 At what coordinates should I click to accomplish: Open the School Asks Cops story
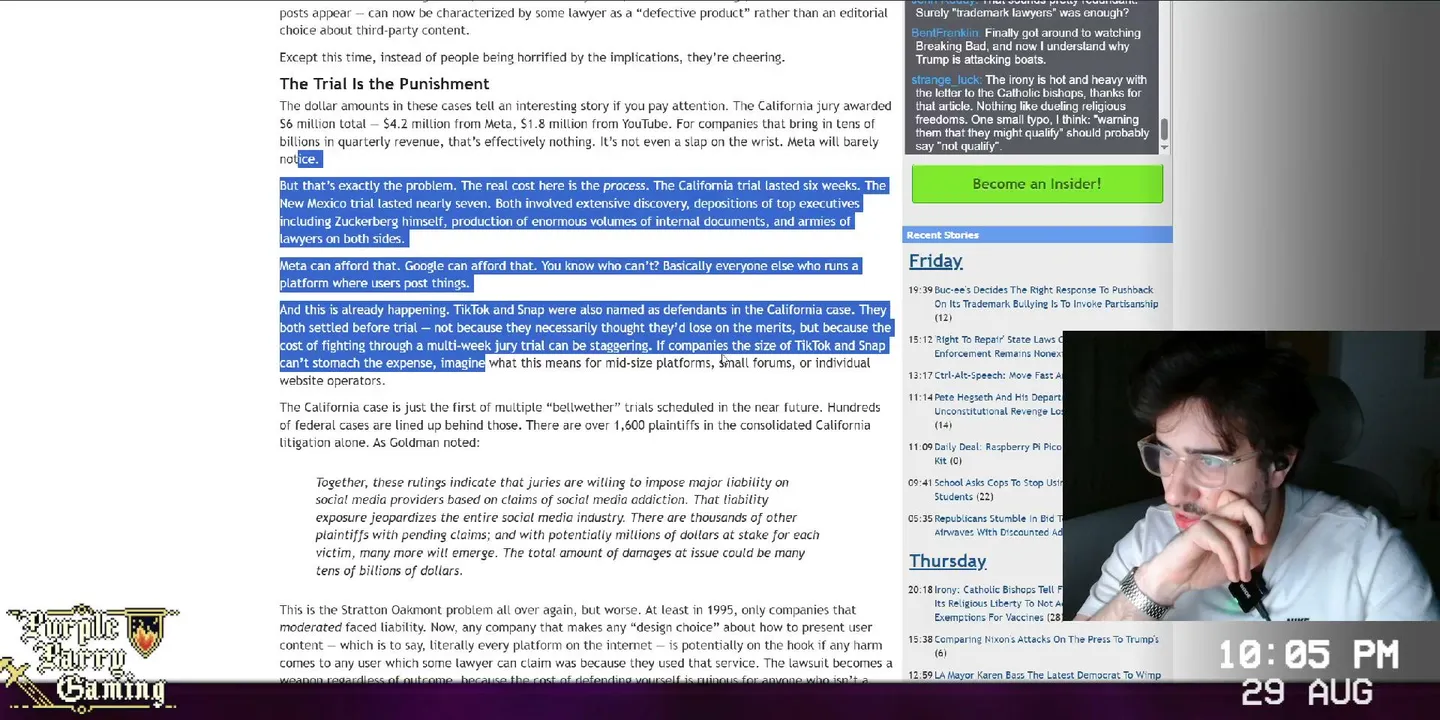click(998, 489)
